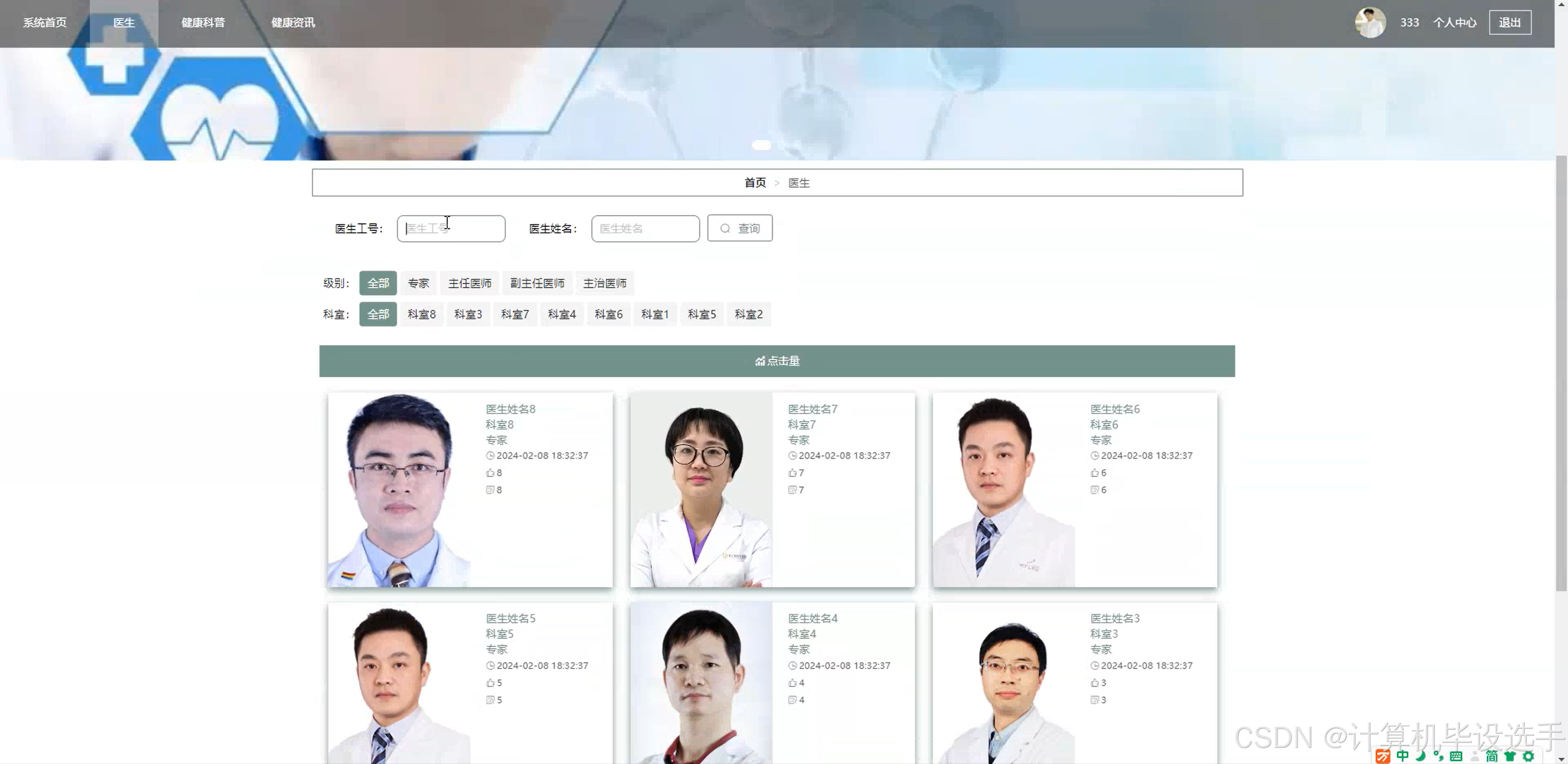Click the moon icon in the IME toolbar
Viewport: 1568px width, 764px height.
pos(1421,755)
